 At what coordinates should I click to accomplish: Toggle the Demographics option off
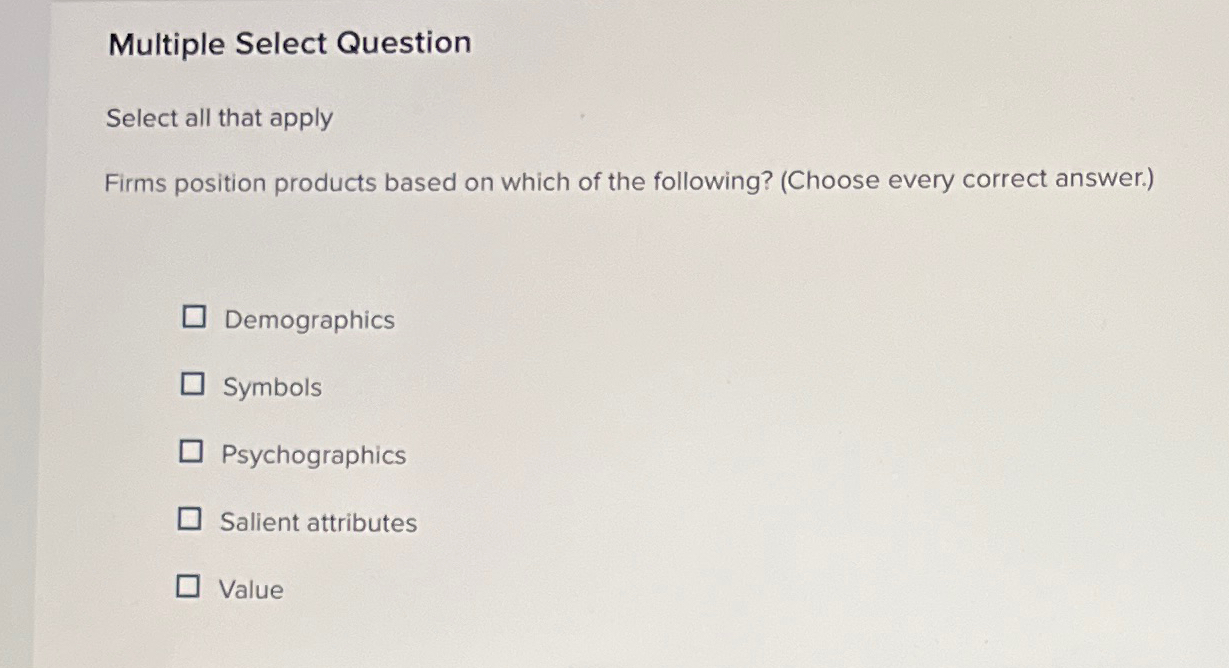[x=192, y=318]
